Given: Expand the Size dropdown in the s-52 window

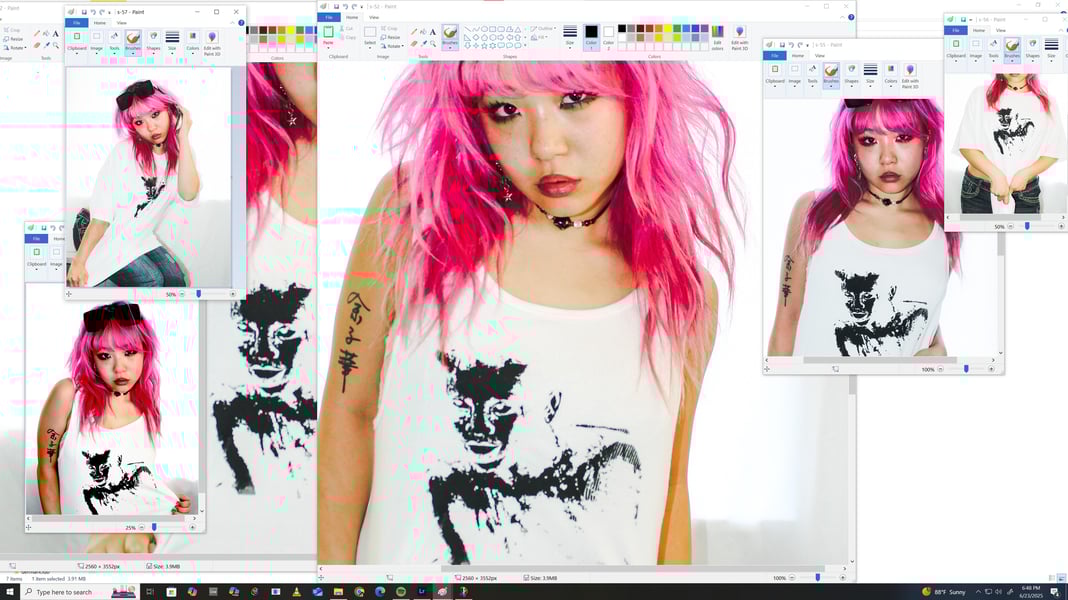Looking at the screenshot, I should coord(570,35).
